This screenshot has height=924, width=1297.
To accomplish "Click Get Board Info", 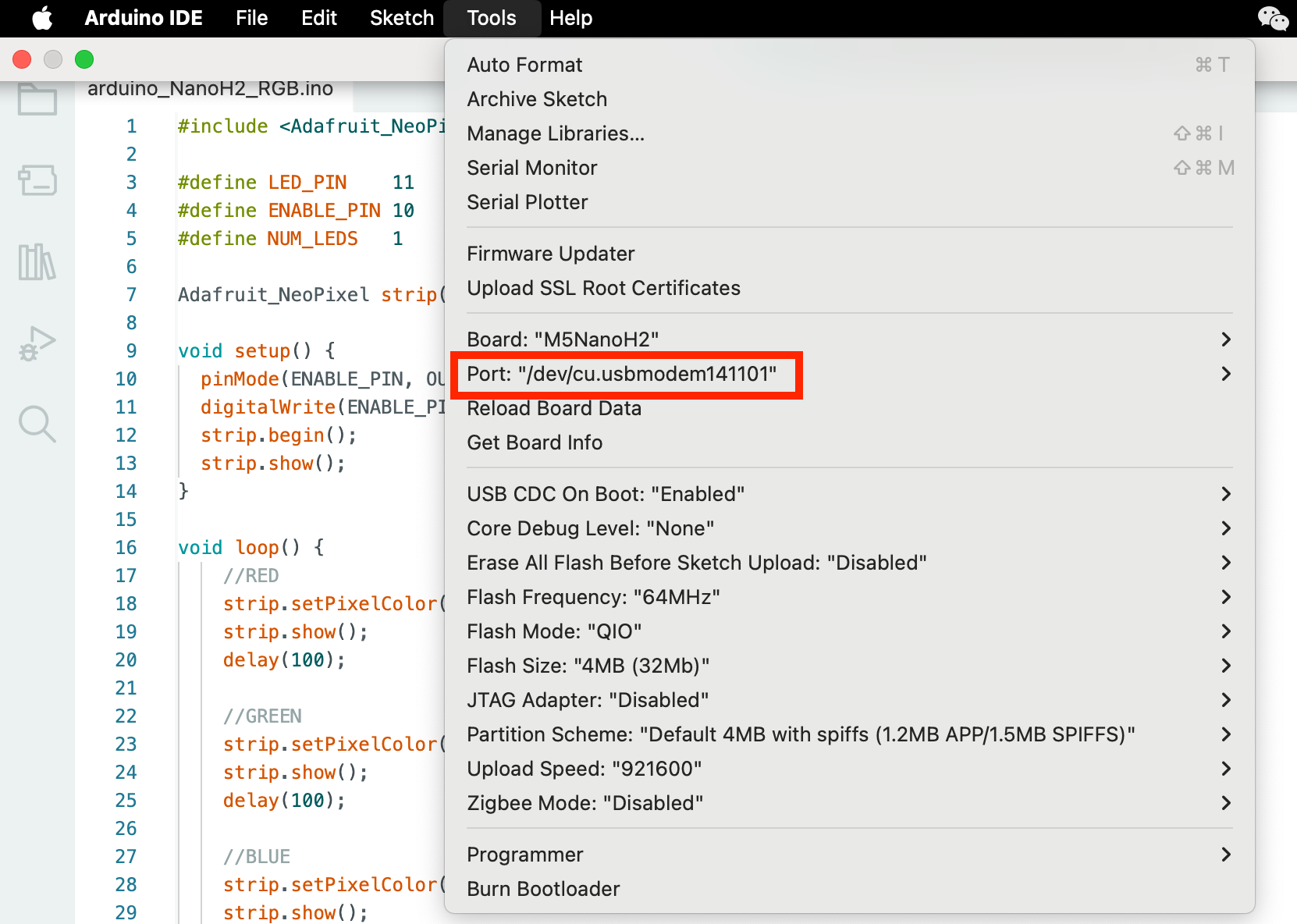I will (535, 442).
